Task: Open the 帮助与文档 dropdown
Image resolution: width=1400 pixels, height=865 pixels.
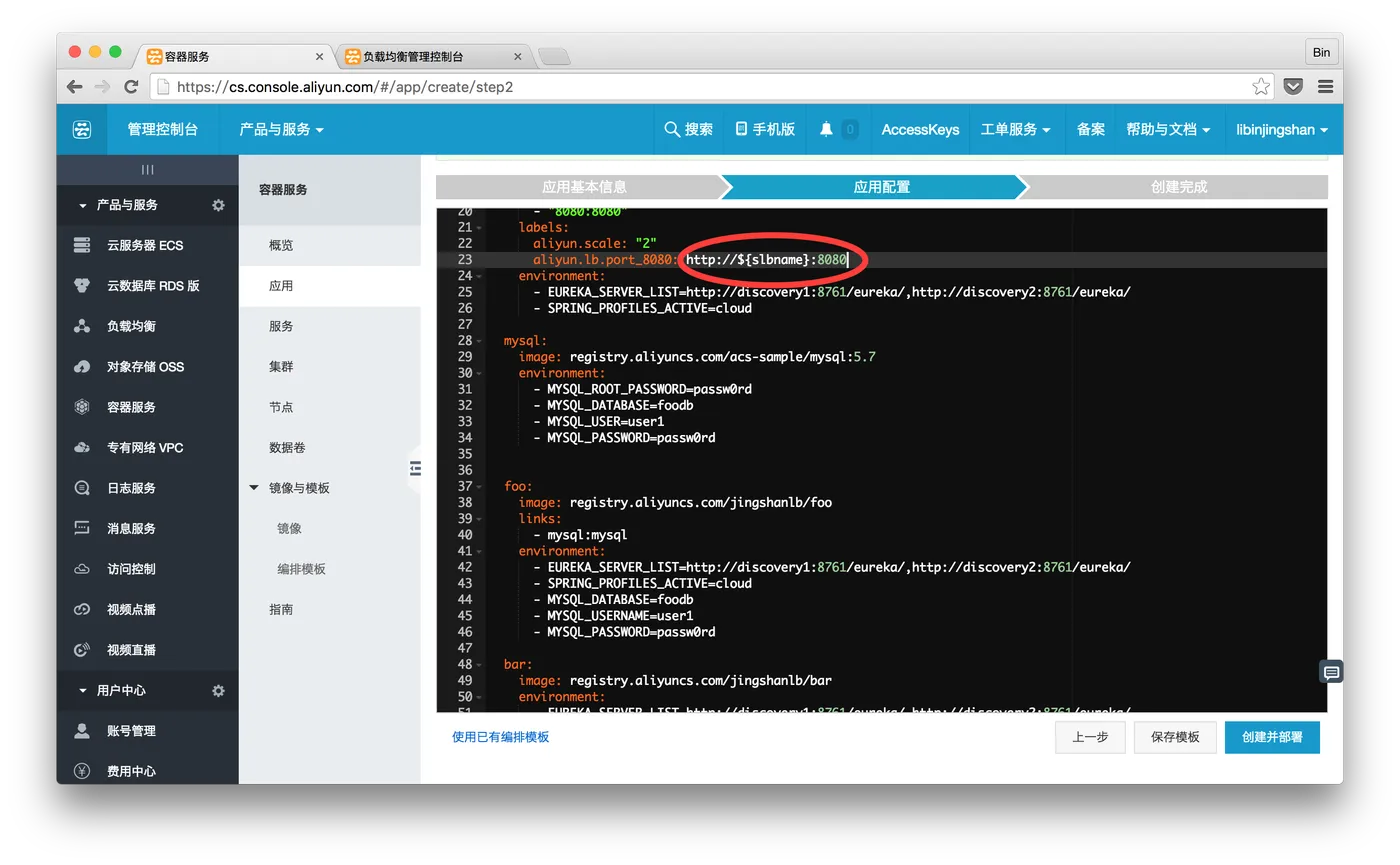Action: [x=1168, y=129]
